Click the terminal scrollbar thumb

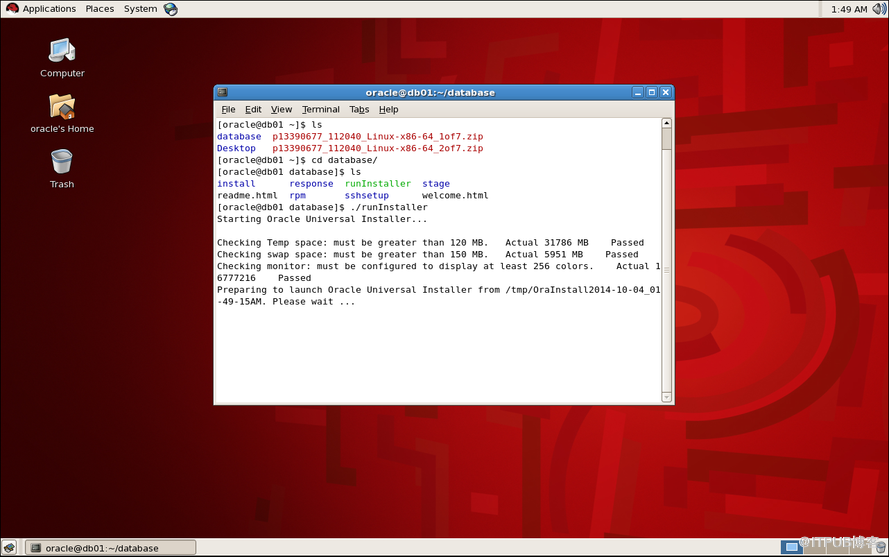(x=667, y=139)
